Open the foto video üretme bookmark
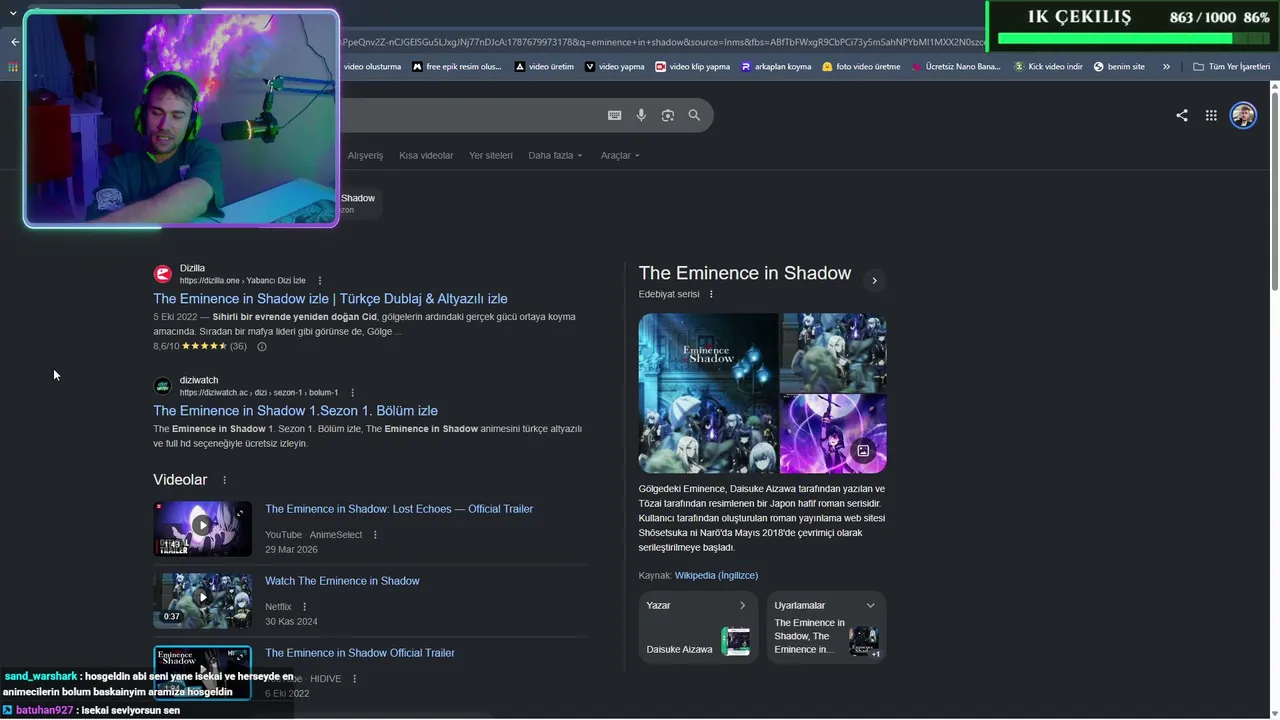Image resolution: width=1280 pixels, height=720 pixels. tap(861, 67)
